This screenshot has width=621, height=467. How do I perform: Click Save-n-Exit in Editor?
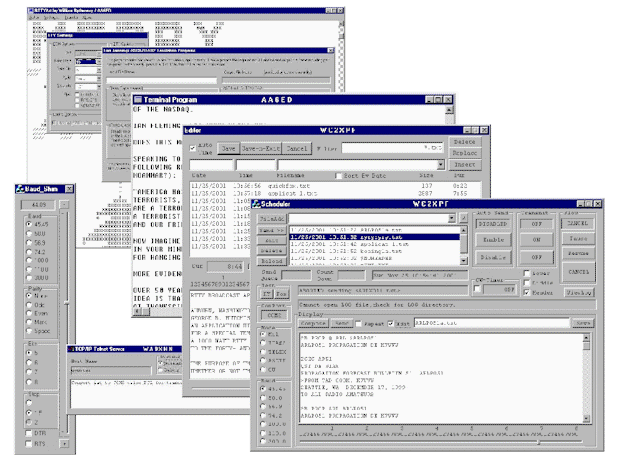pos(261,149)
